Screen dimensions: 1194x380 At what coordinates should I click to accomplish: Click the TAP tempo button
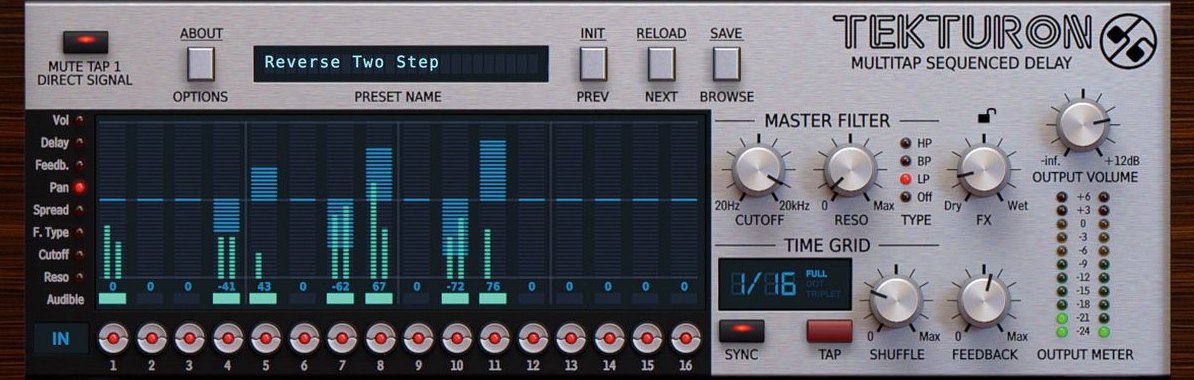pyautogui.click(x=829, y=331)
